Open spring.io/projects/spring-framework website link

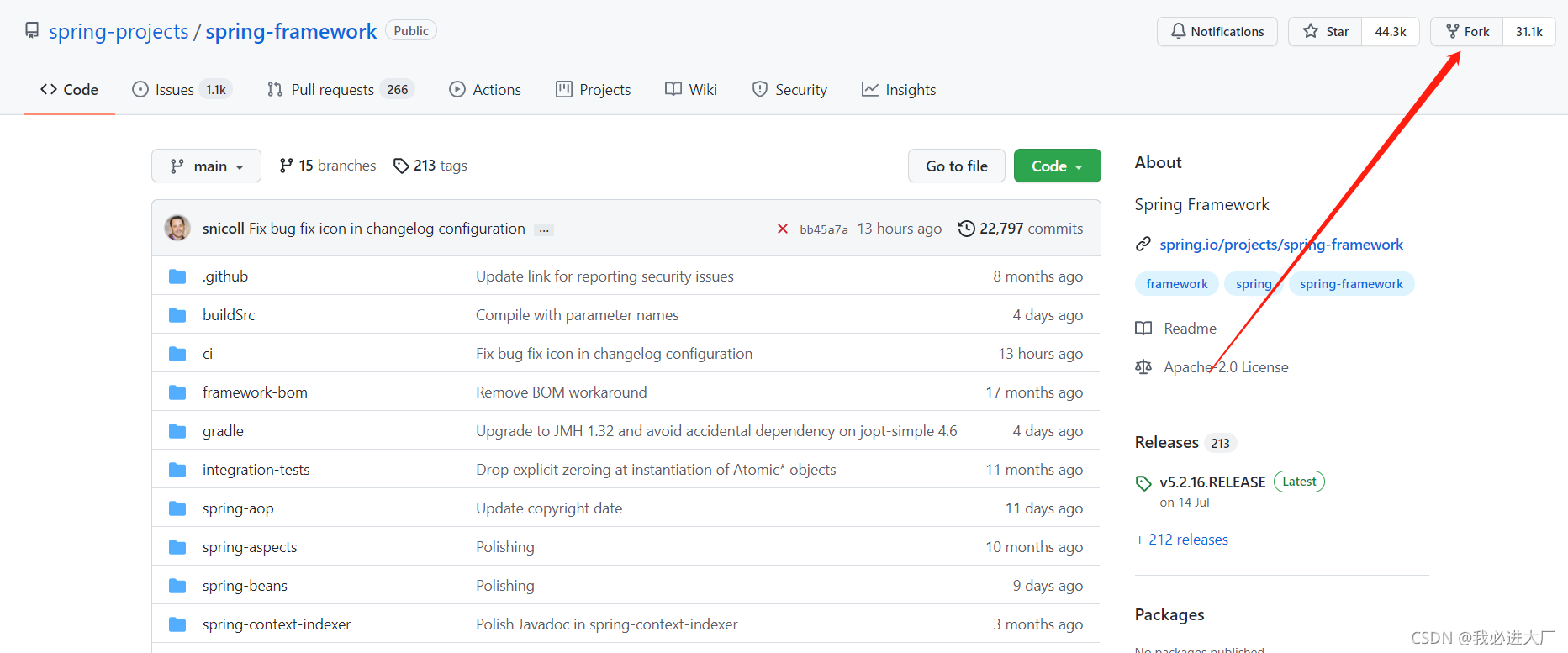1281,245
